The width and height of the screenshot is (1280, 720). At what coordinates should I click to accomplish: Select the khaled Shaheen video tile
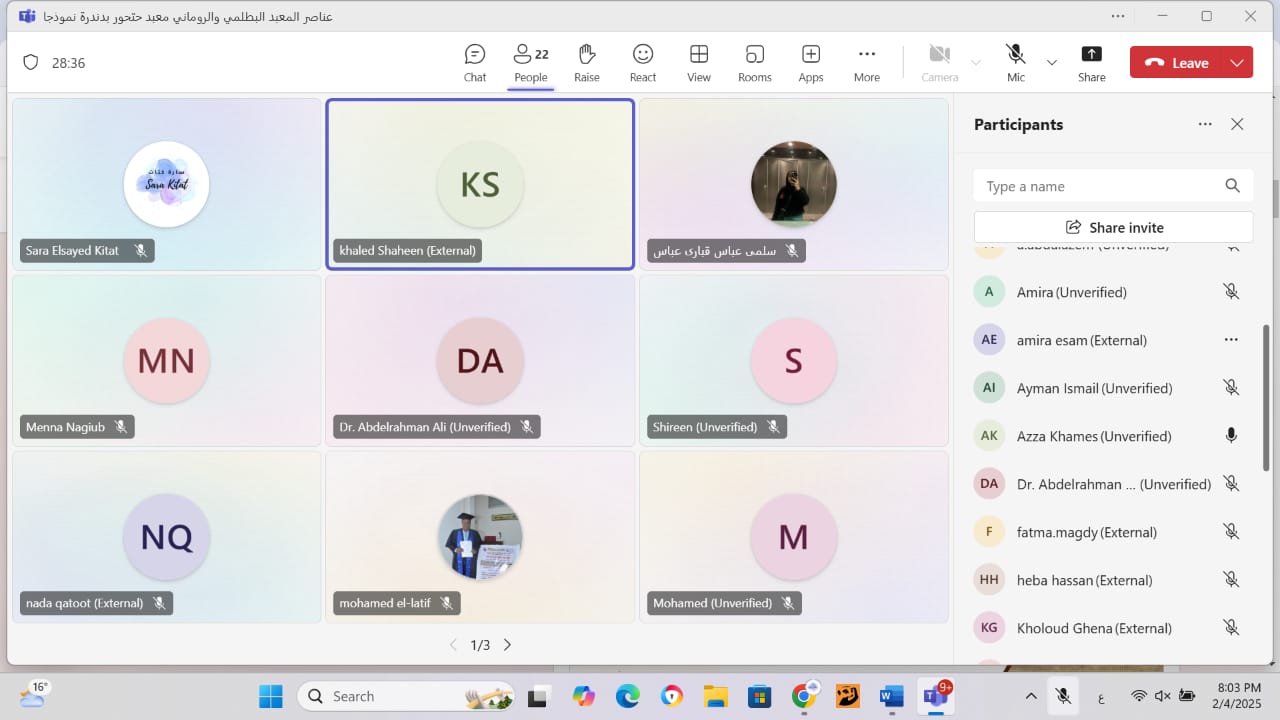pyautogui.click(x=480, y=184)
